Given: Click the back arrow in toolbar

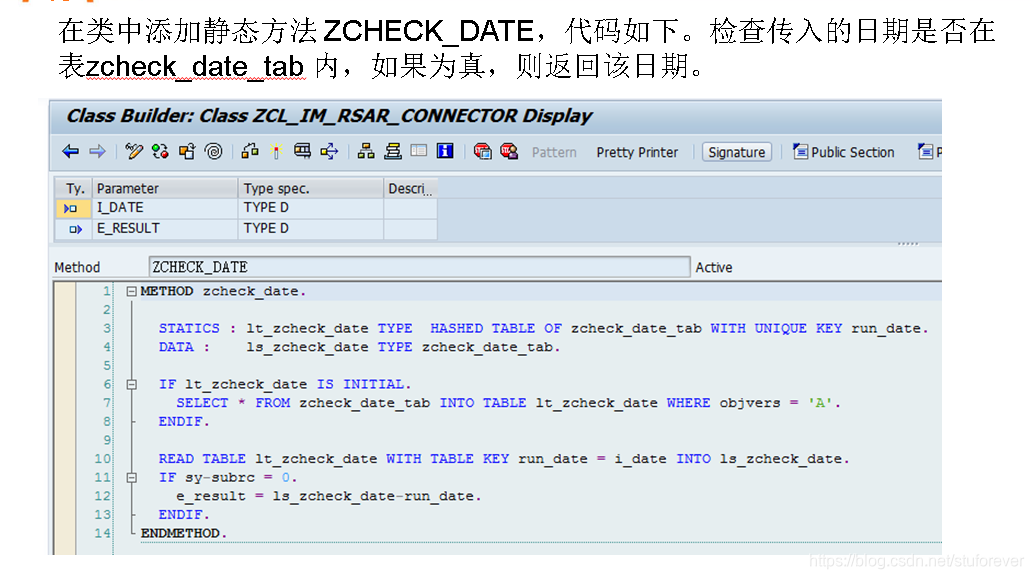Looking at the screenshot, I should pyautogui.click(x=71, y=152).
